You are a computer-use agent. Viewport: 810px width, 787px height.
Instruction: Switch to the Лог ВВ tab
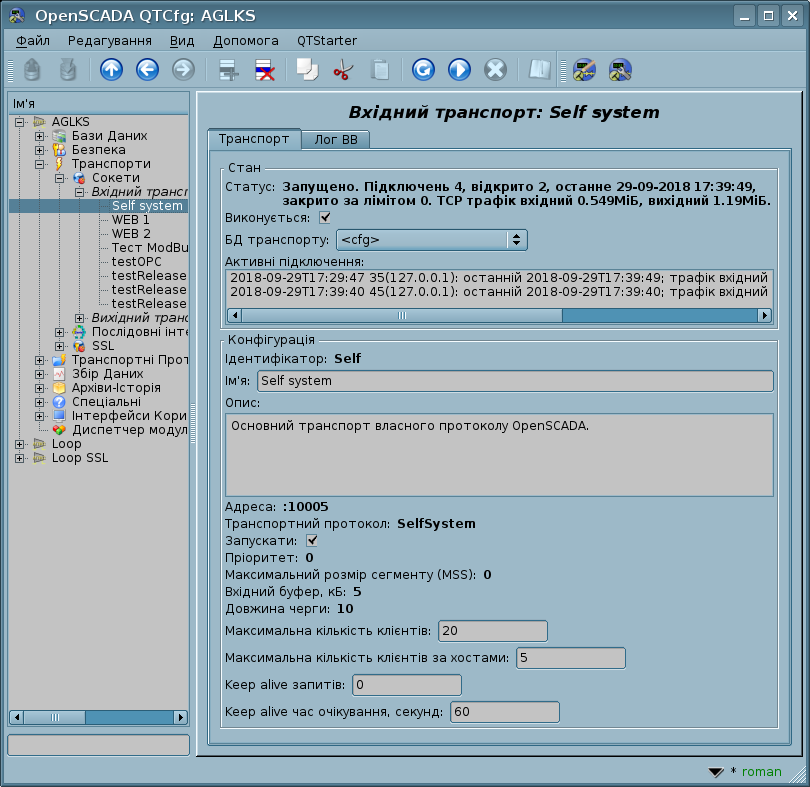click(x=336, y=140)
